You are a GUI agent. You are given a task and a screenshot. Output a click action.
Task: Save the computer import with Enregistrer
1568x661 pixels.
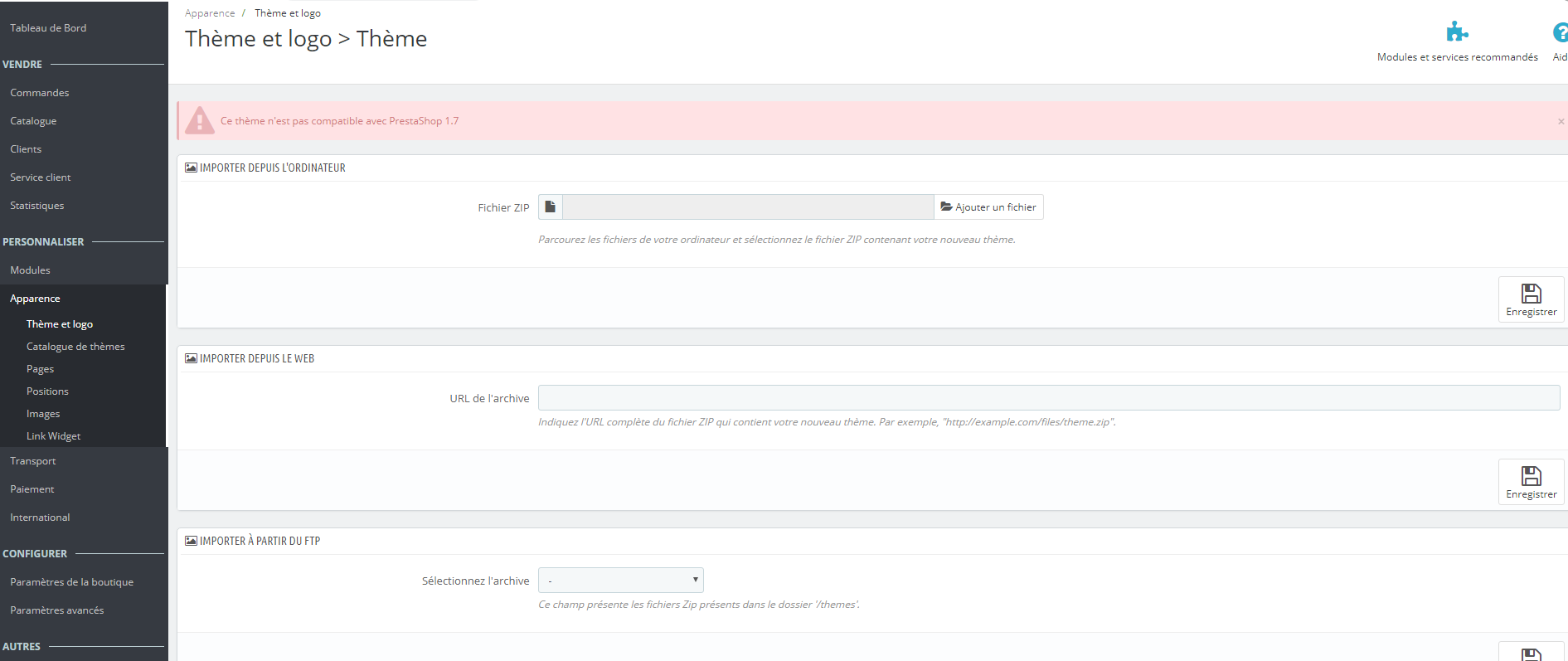point(1531,299)
